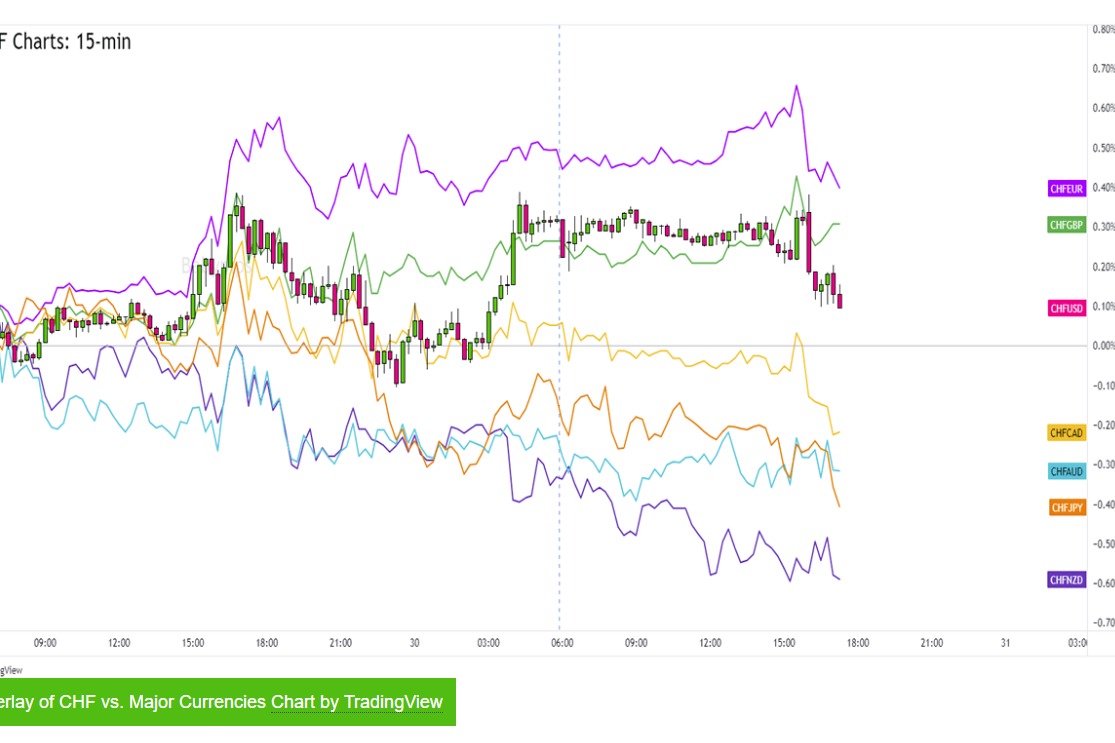Click the 09:00 time axis label

(45, 643)
